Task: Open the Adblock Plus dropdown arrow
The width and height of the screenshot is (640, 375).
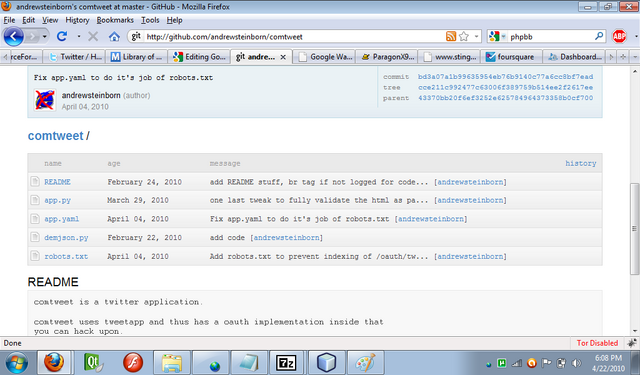Action: pyautogui.click(x=636, y=36)
